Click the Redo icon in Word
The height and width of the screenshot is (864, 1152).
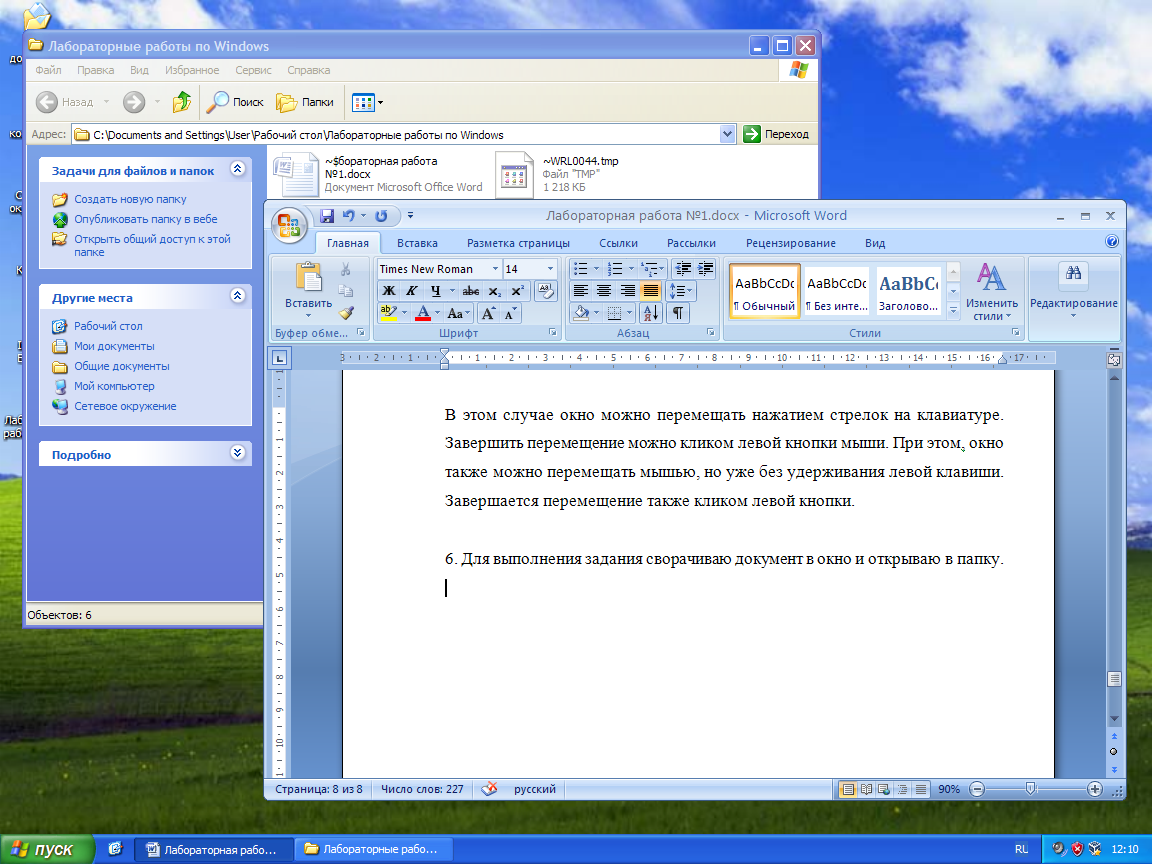pyautogui.click(x=381, y=216)
